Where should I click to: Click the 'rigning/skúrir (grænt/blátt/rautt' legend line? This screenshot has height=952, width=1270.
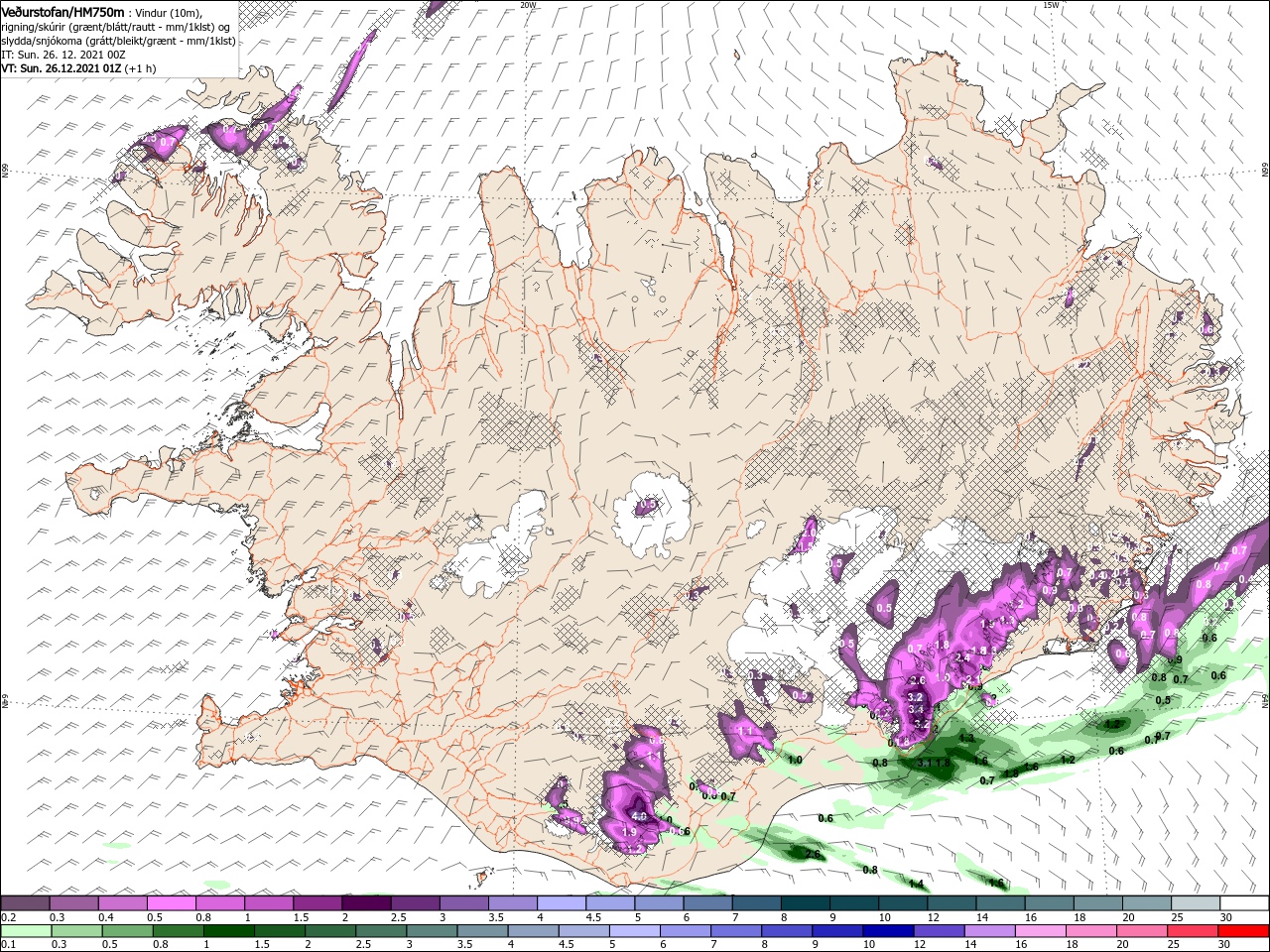click(117, 26)
